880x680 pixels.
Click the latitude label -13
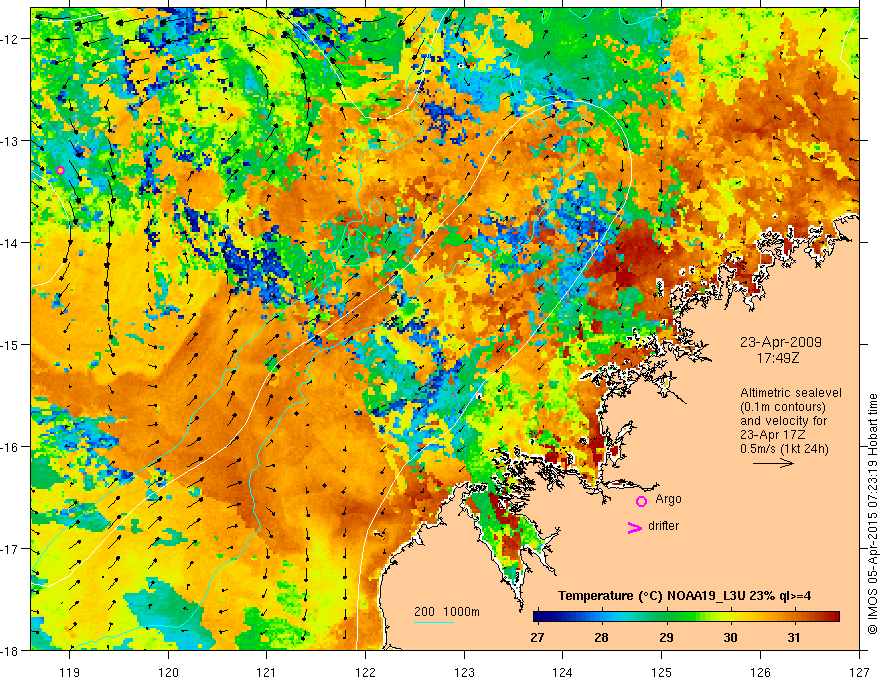pos(11,141)
